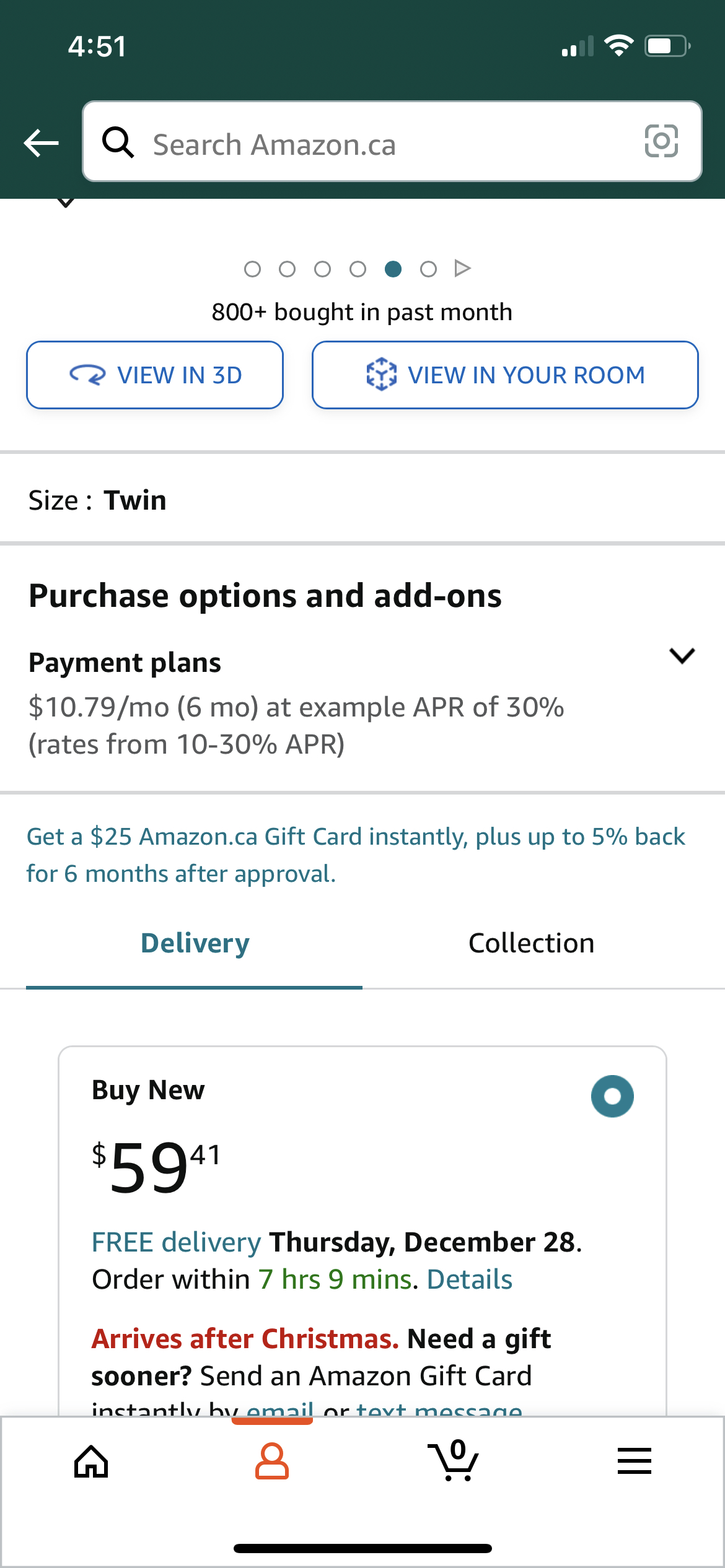Select the Buy New radio button

[612, 1096]
